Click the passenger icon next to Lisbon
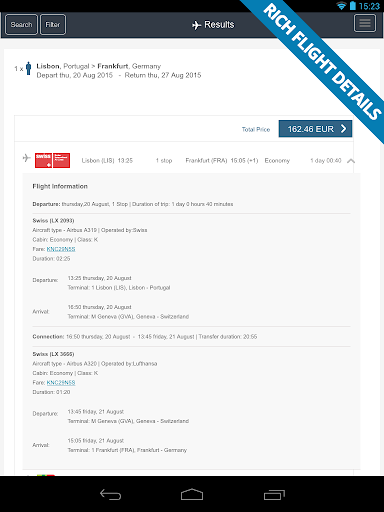Image resolution: width=384 pixels, height=512 pixels. click(29, 68)
